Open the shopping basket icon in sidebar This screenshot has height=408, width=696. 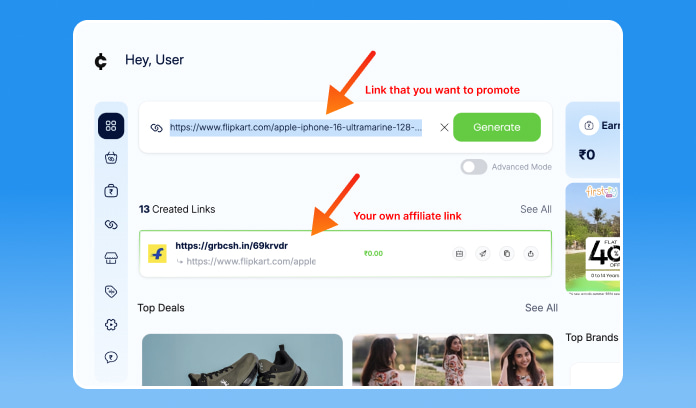(111, 158)
